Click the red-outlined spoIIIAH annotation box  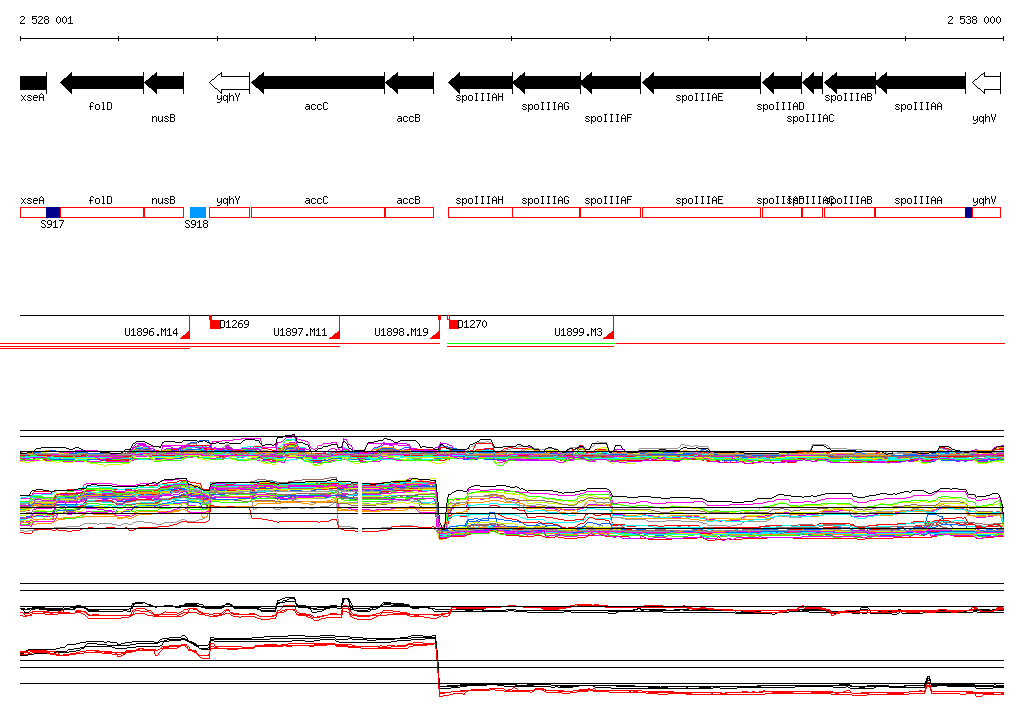tap(481, 212)
